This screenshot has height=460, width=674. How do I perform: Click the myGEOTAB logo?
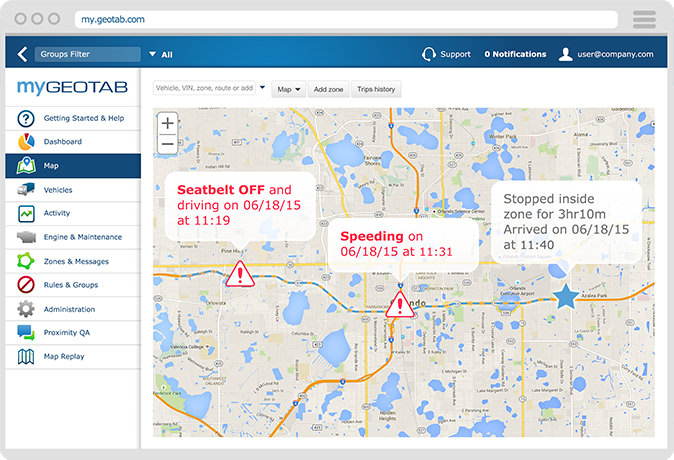72,87
